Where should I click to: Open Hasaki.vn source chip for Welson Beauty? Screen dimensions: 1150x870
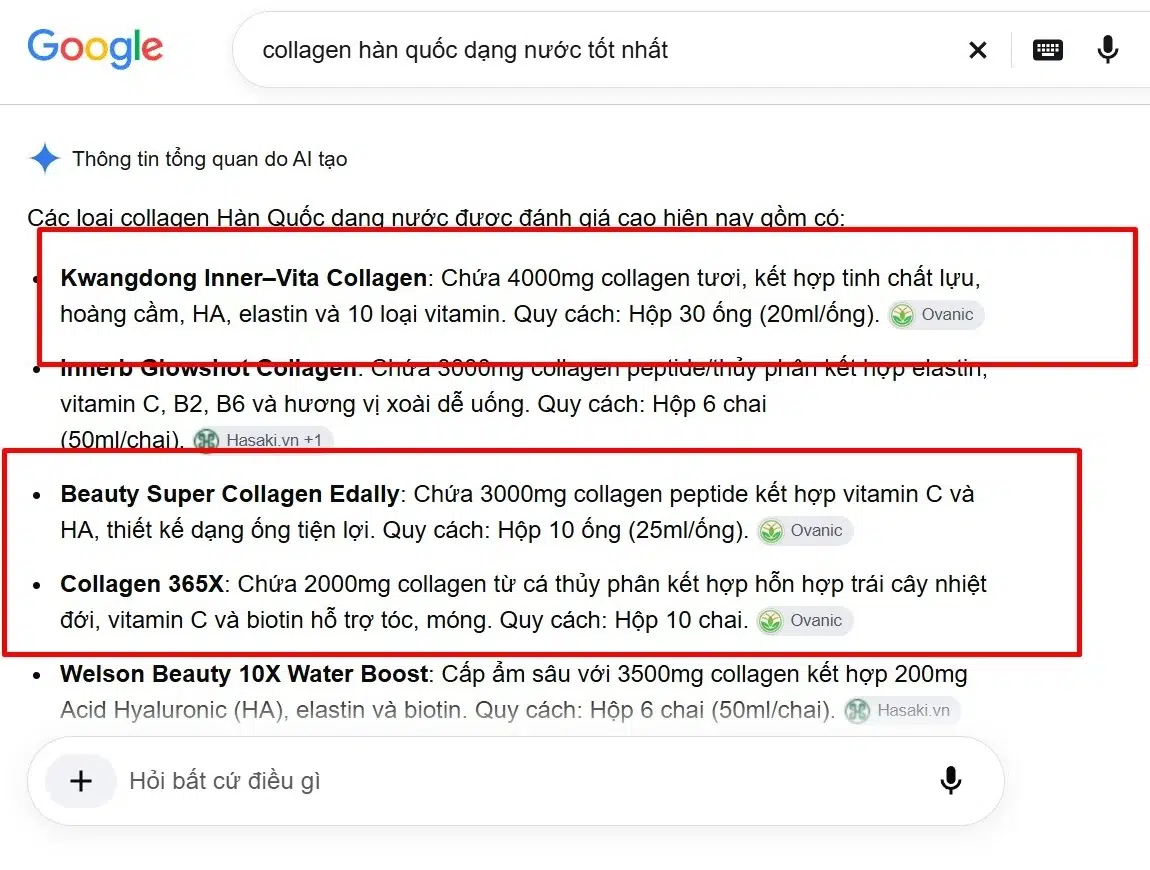[901, 711]
